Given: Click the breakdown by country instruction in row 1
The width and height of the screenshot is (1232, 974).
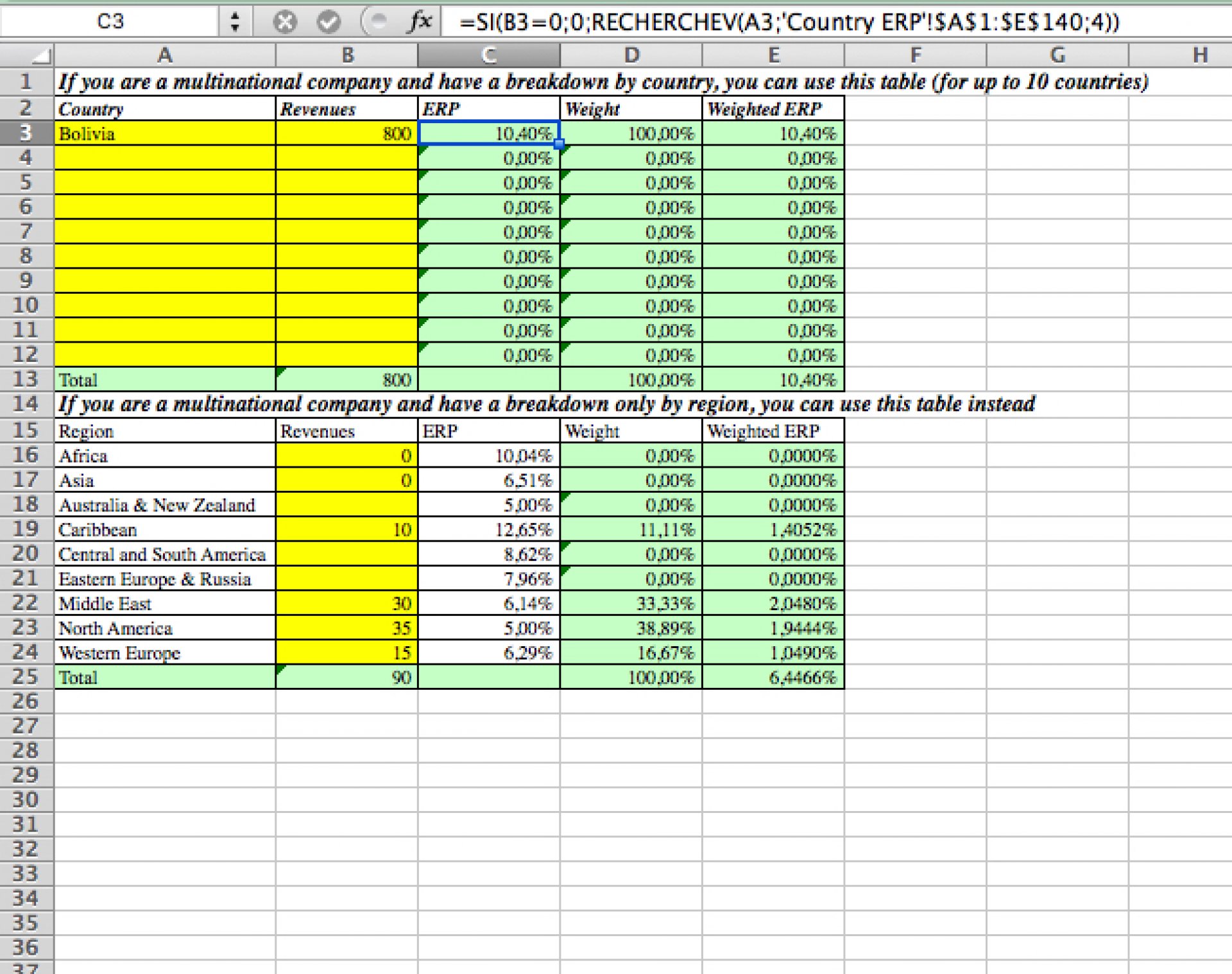Looking at the screenshot, I should coord(603,82).
